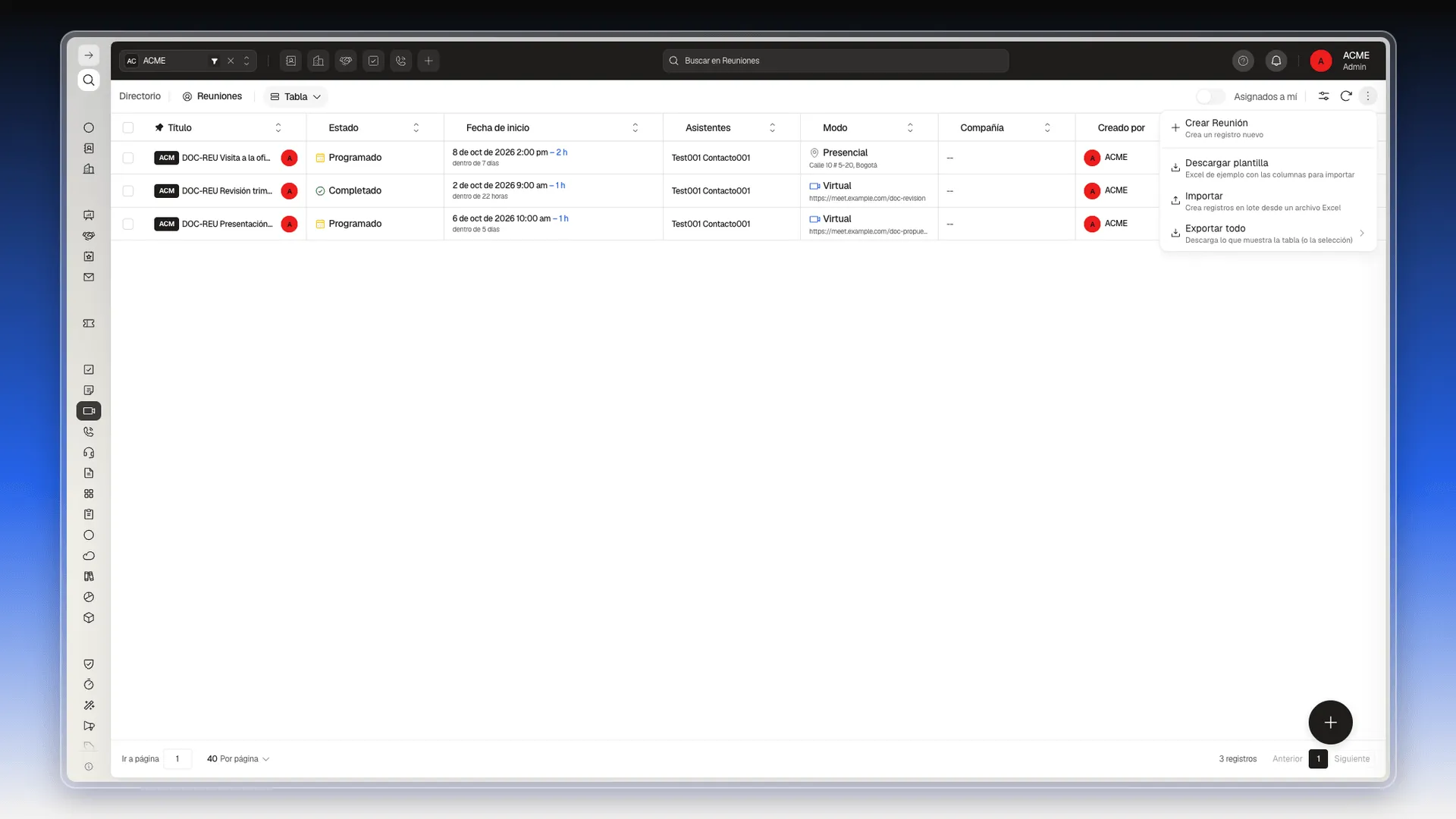Click the round plus floating button

pyautogui.click(x=1330, y=723)
